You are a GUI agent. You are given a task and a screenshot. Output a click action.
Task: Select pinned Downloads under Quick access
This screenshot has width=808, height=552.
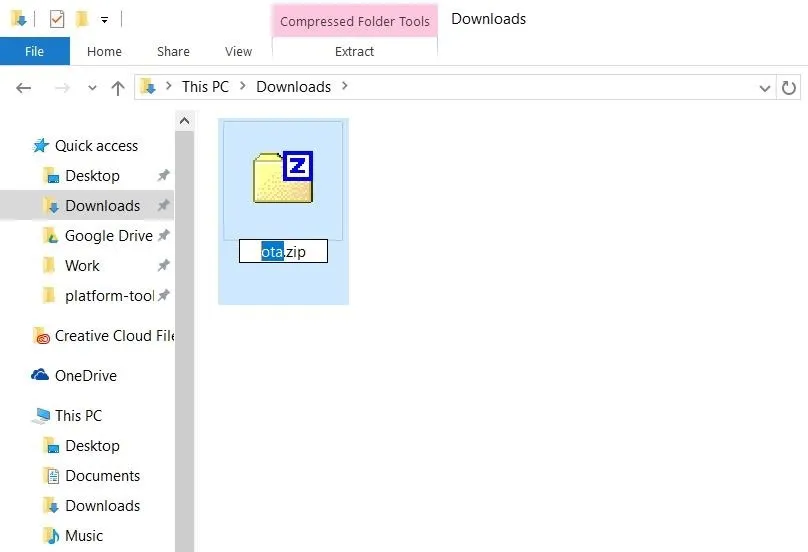click(103, 206)
